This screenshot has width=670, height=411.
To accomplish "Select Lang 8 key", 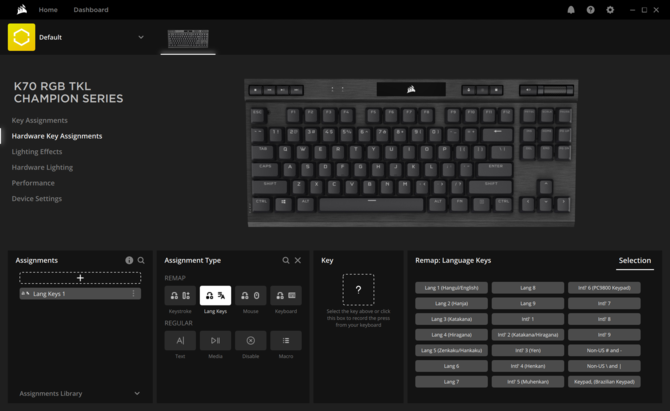I will (528, 288).
